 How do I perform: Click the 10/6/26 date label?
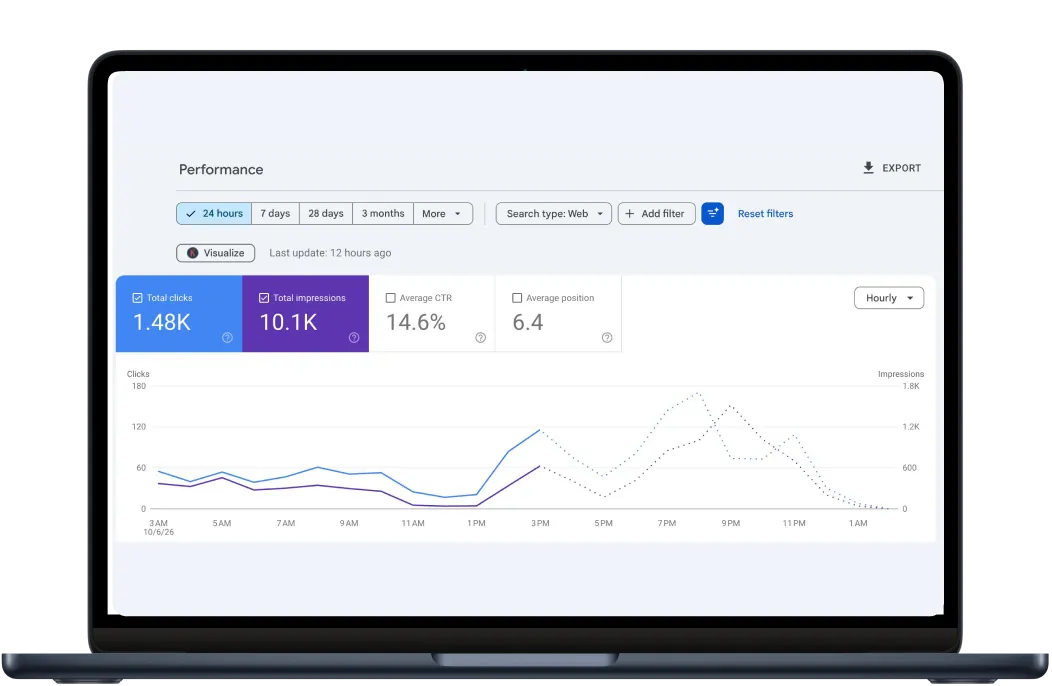click(x=158, y=532)
